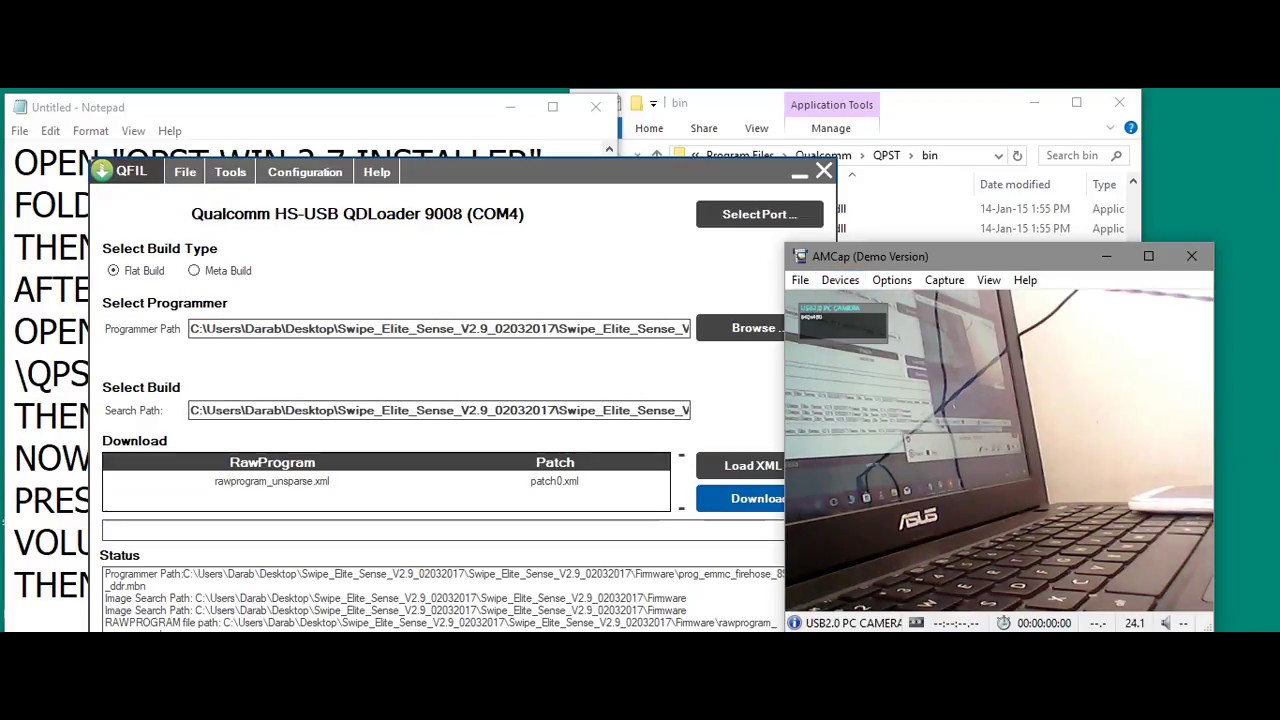Click the stopwatch icon in AMCap status bar

1003,623
